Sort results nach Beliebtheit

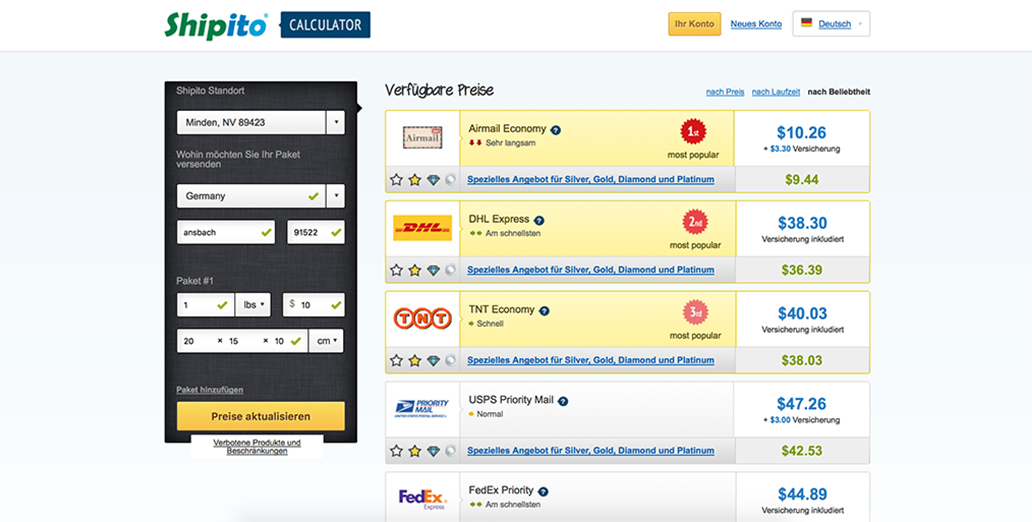pyautogui.click(x=838, y=92)
